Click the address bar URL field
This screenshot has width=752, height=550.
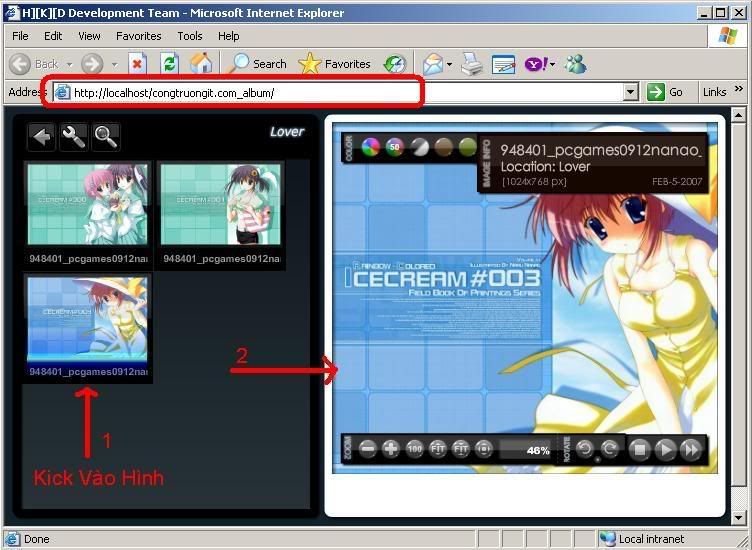coord(338,92)
